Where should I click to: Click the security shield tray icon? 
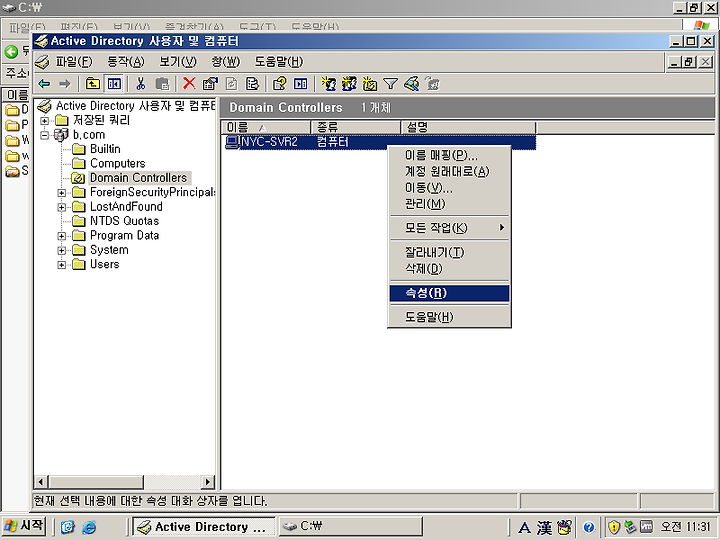(x=614, y=527)
